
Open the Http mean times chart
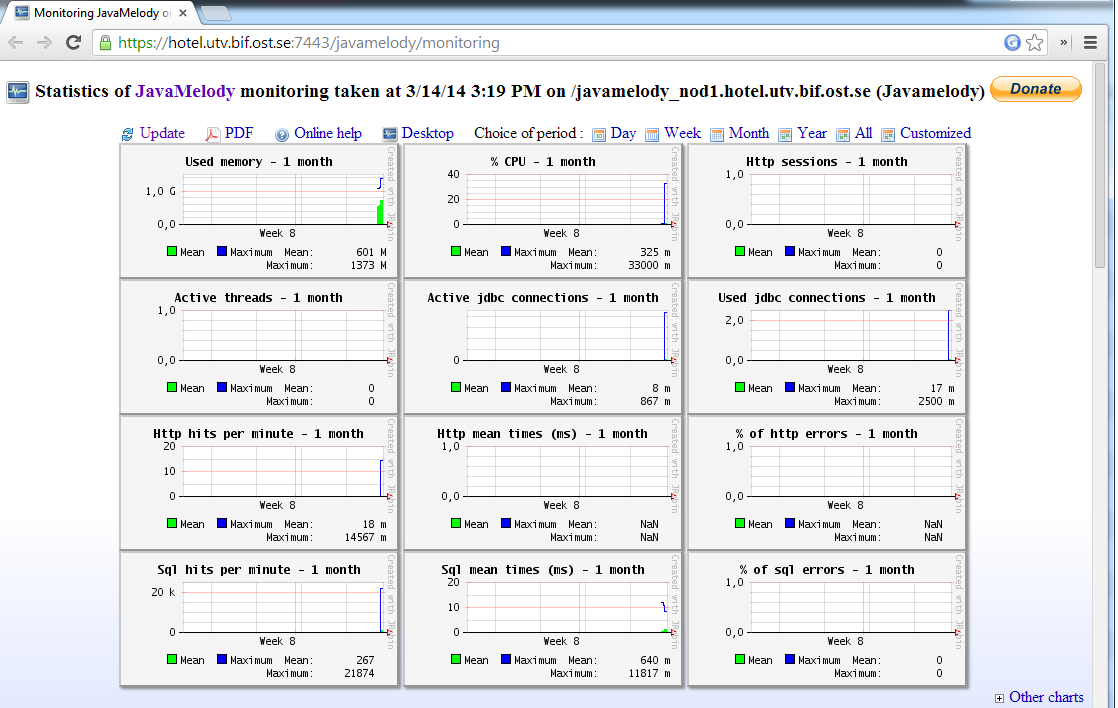coord(543,483)
